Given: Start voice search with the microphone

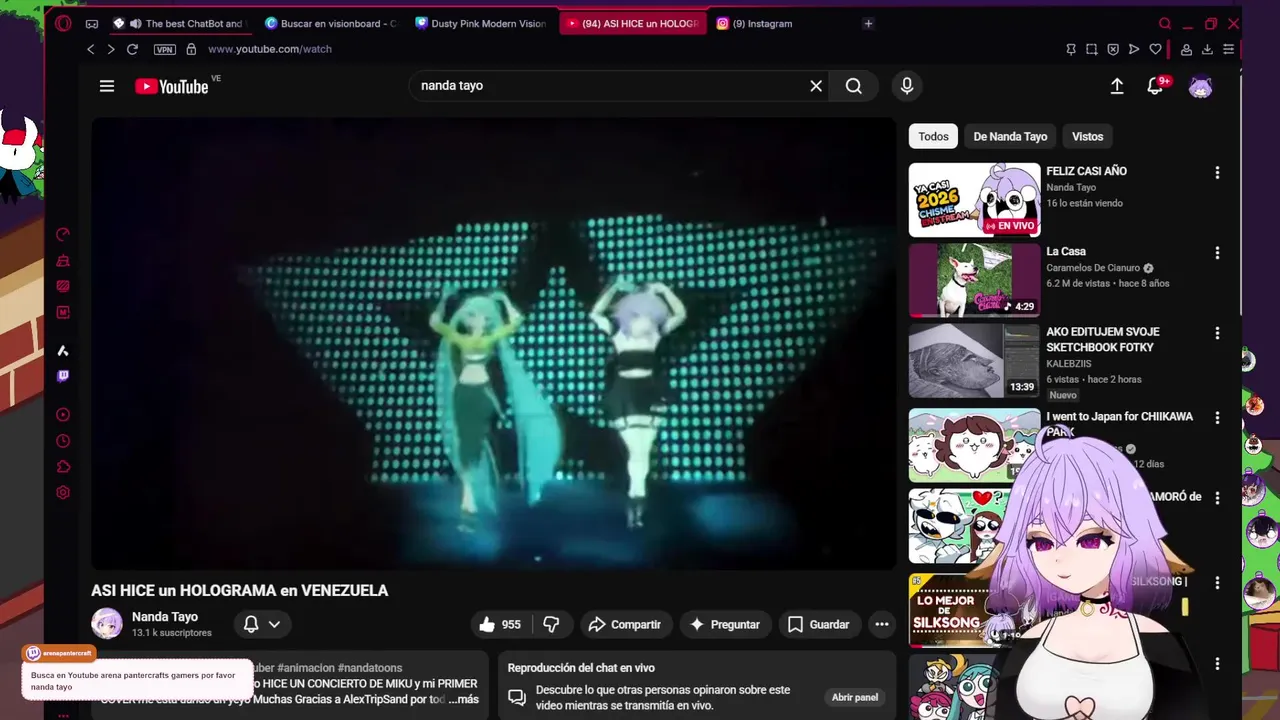Looking at the screenshot, I should pyautogui.click(x=907, y=86).
